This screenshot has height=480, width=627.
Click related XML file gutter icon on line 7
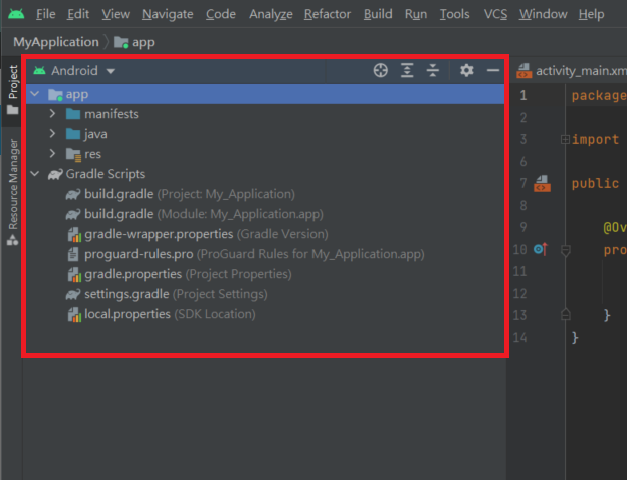[x=542, y=184]
